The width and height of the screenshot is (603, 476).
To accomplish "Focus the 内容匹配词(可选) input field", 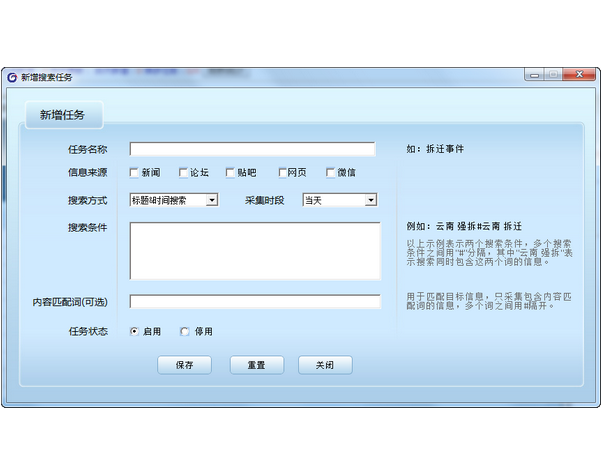I will pyautogui.click(x=255, y=302).
